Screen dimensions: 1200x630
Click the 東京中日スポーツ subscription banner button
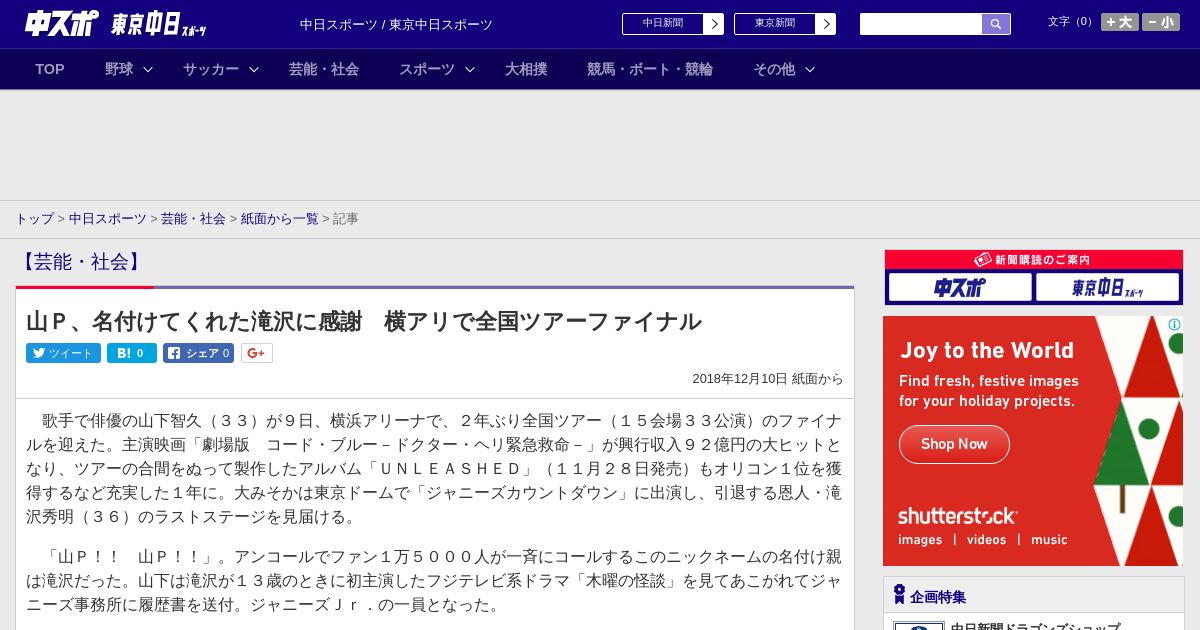pos(1107,288)
